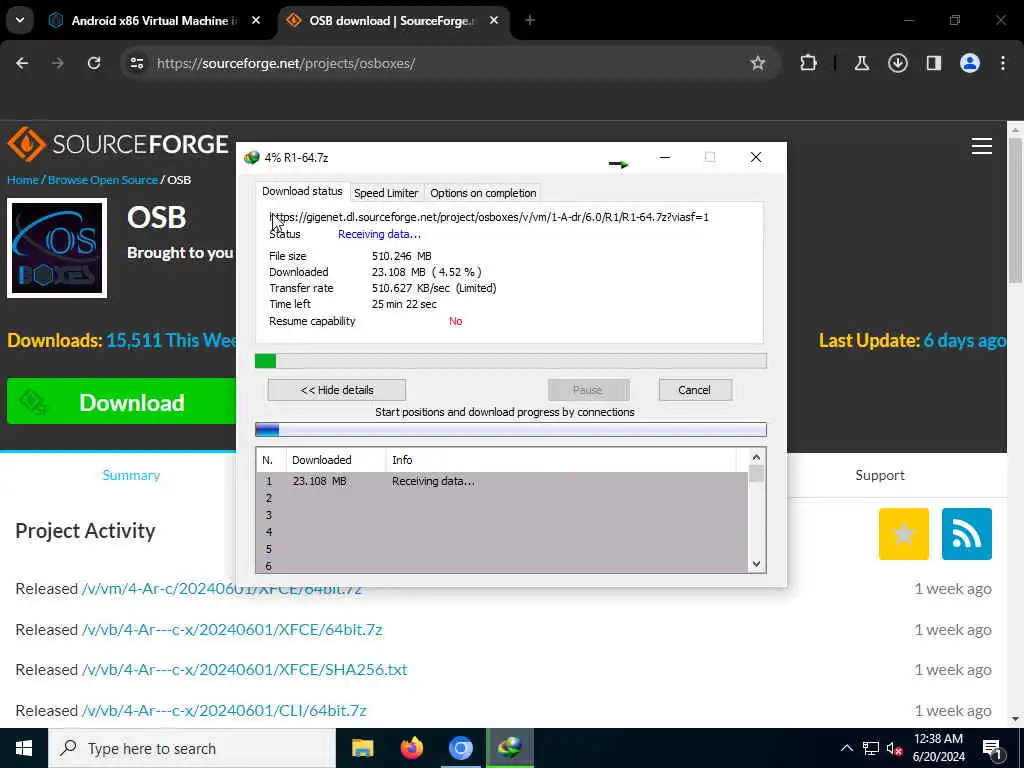Click the Downloaded column header
Viewport: 1024px width, 768px height.
(336, 460)
